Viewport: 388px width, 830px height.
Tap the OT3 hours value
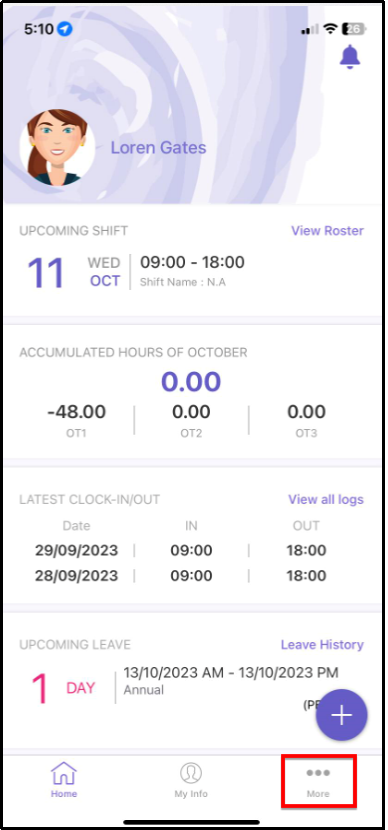306,411
